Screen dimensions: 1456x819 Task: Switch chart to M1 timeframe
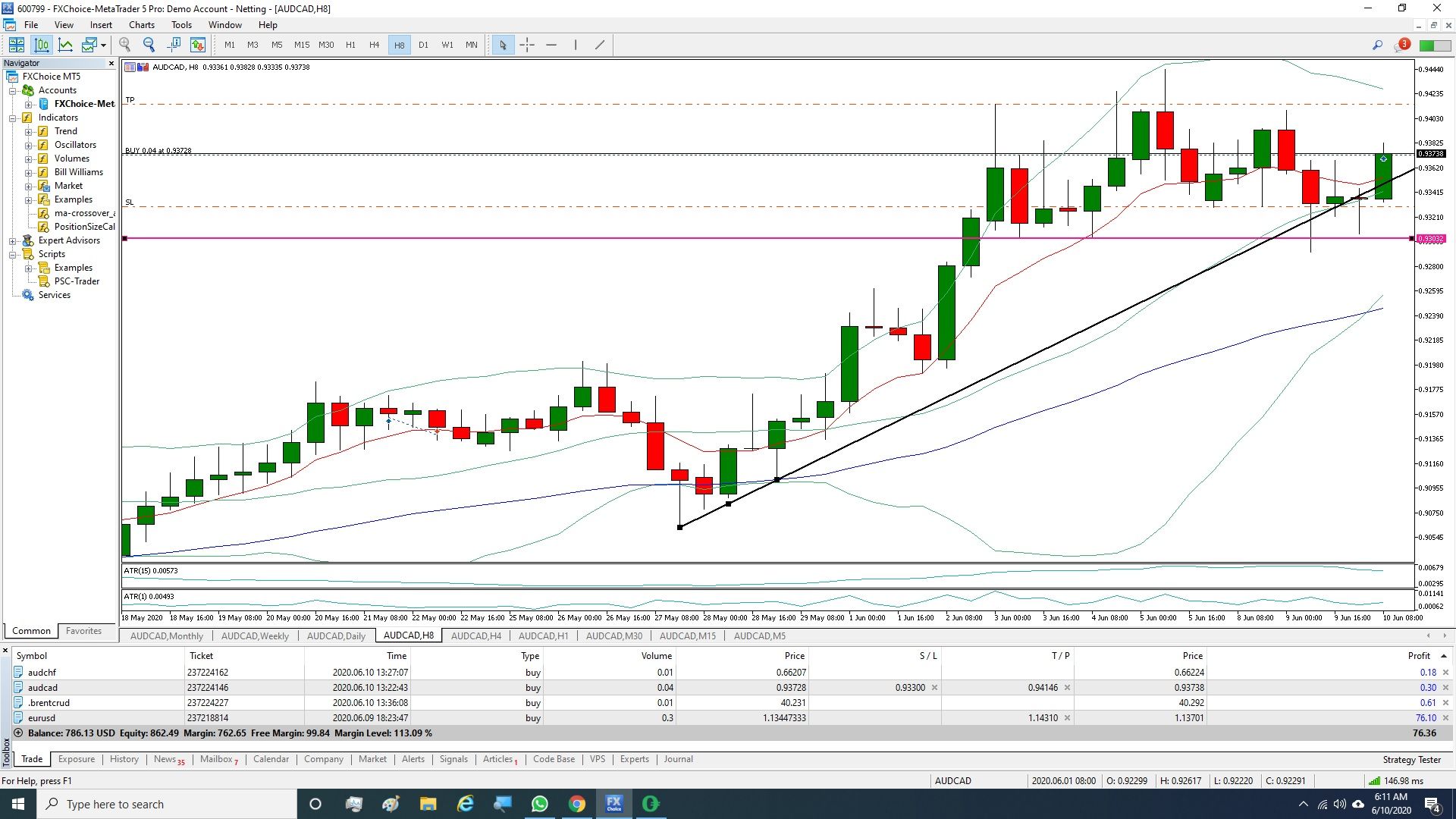tap(229, 45)
